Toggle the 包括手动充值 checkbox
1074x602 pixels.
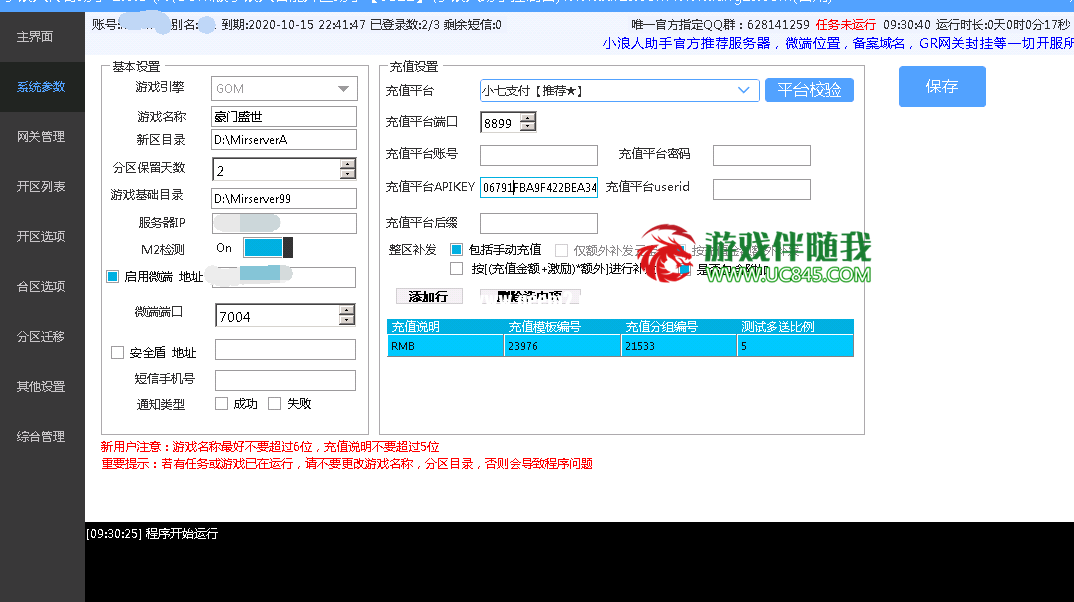tap(456, 249)
